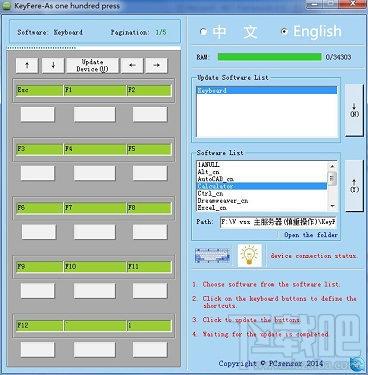
Task: Click the 0/34303 RAM value text
Action: coord(338,57)
